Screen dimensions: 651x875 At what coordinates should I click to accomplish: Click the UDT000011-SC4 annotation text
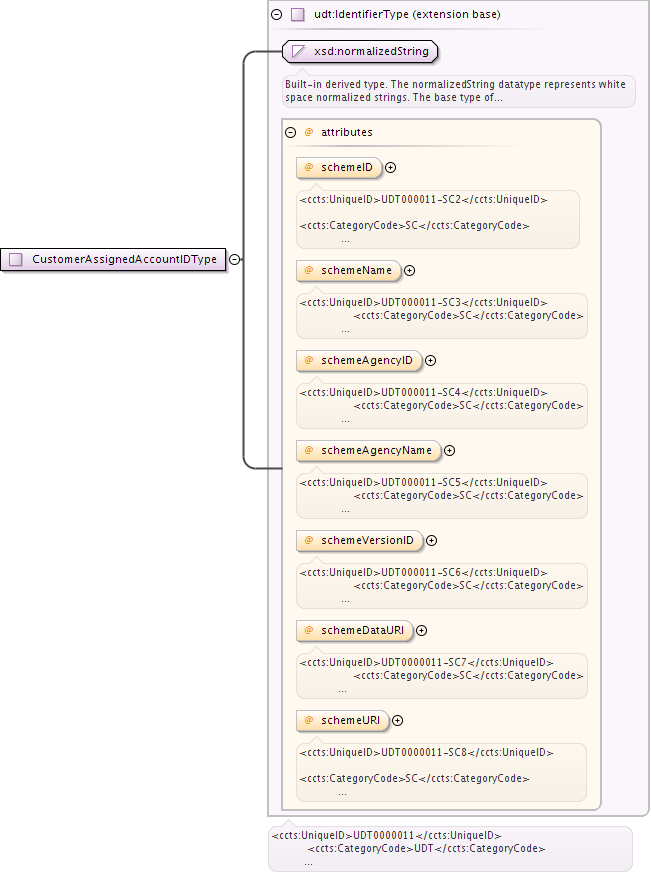pyautogui.click(x=423, y=392)
